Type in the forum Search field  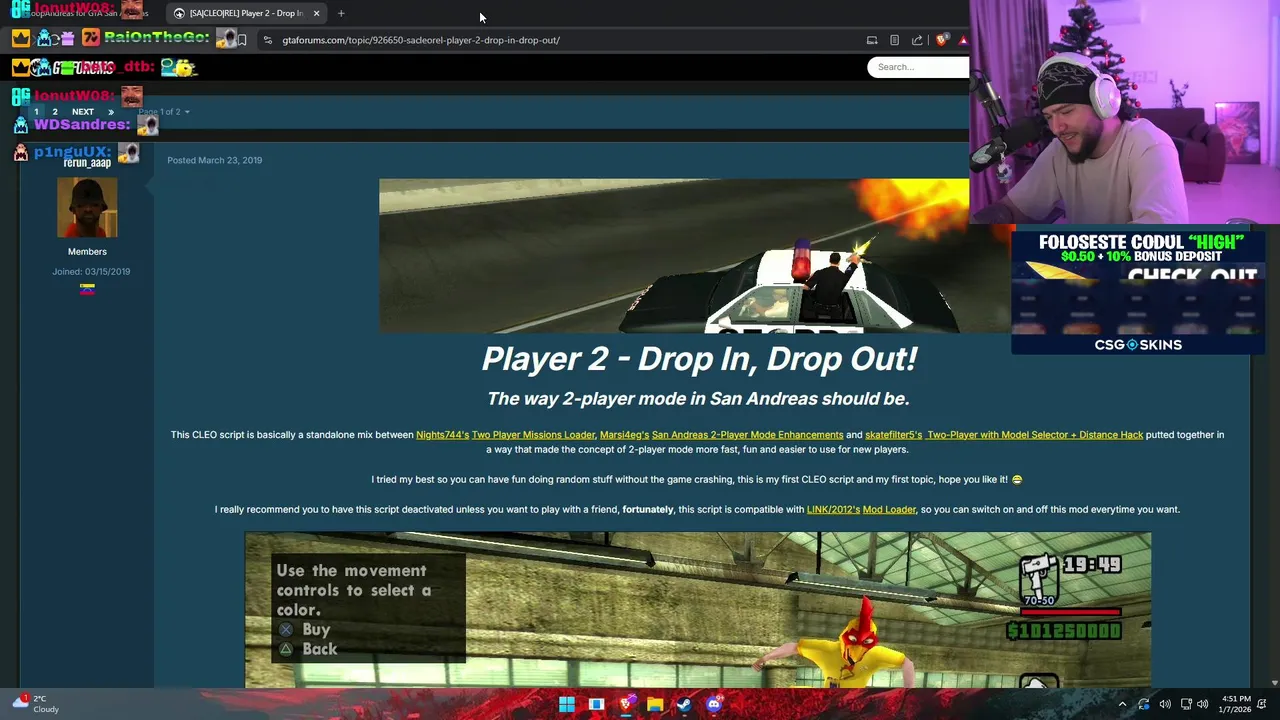point(918,67)
